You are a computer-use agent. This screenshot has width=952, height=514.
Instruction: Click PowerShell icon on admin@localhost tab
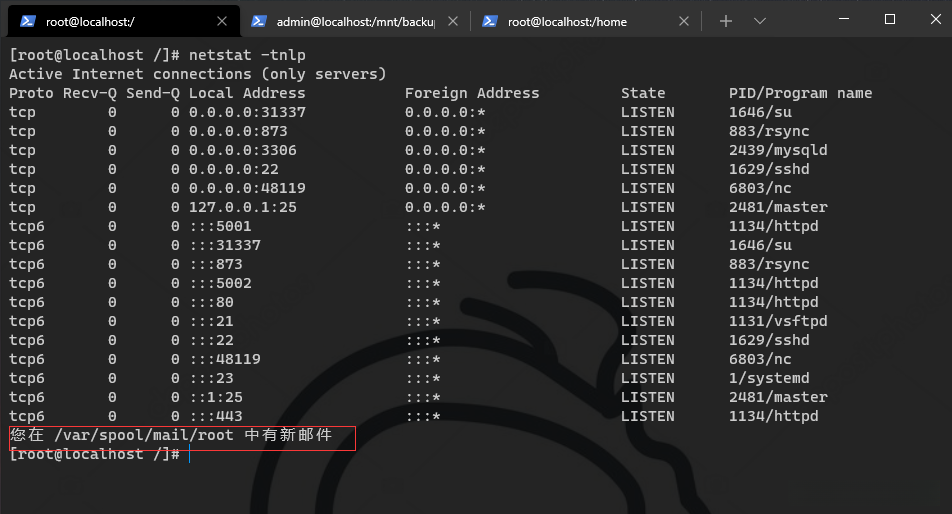point(259,21)
